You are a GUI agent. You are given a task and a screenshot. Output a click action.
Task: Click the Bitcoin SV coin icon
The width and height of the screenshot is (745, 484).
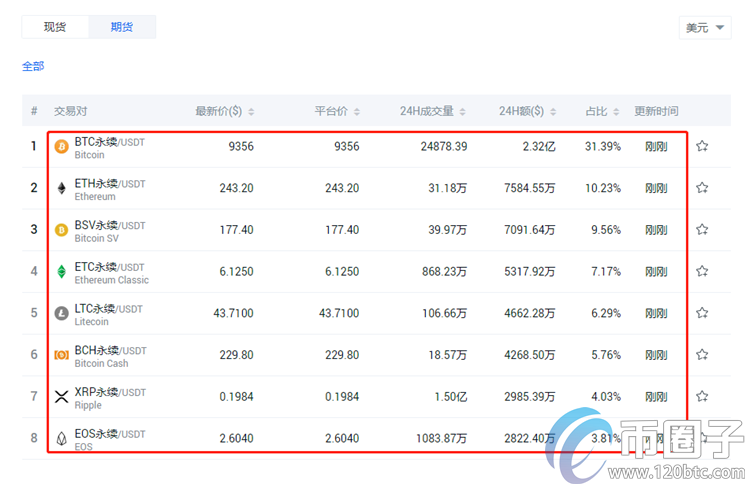tap(61, 230)
